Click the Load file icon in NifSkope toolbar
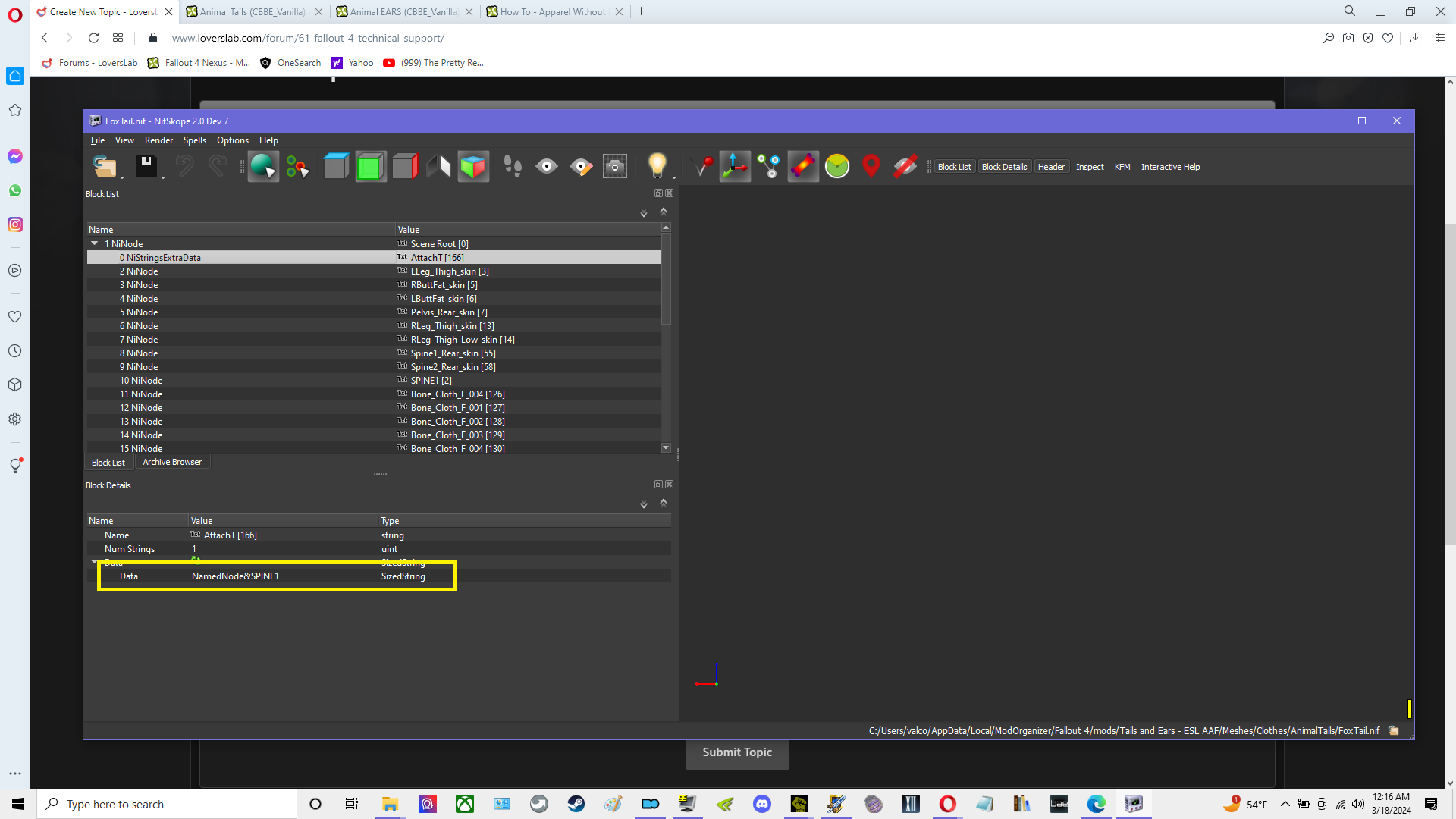Image resolution: width=1456 pixels, height=819 pixels. (x=104, y=166)
